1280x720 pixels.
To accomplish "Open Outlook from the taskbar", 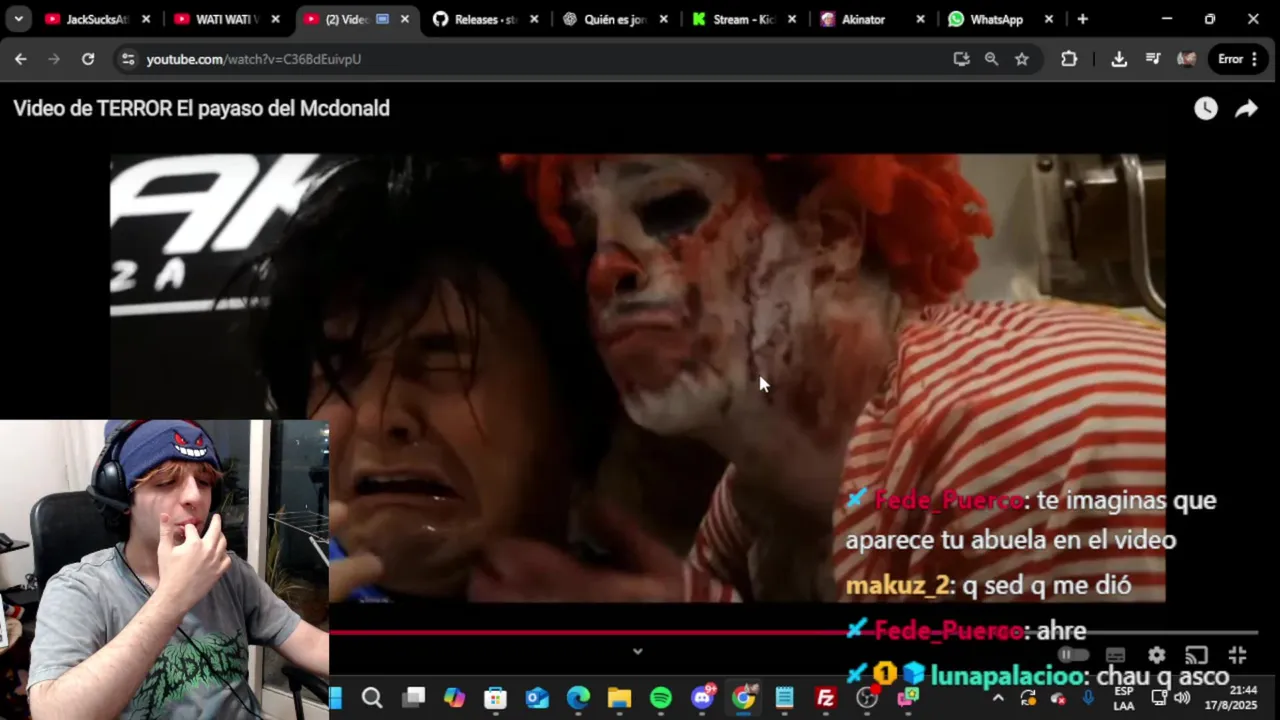I will pyautogui.click(x=538, y=698).
